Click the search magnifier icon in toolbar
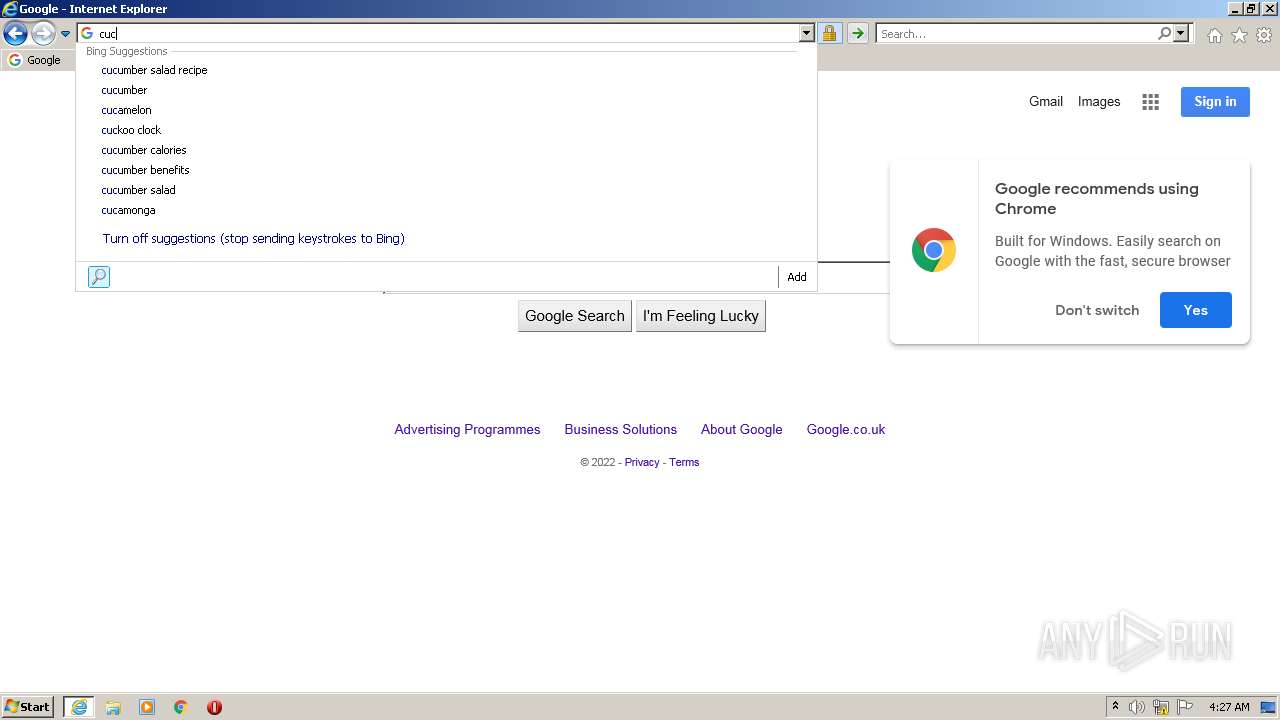The image size is (1280, 720). (x=1164, y=34)
